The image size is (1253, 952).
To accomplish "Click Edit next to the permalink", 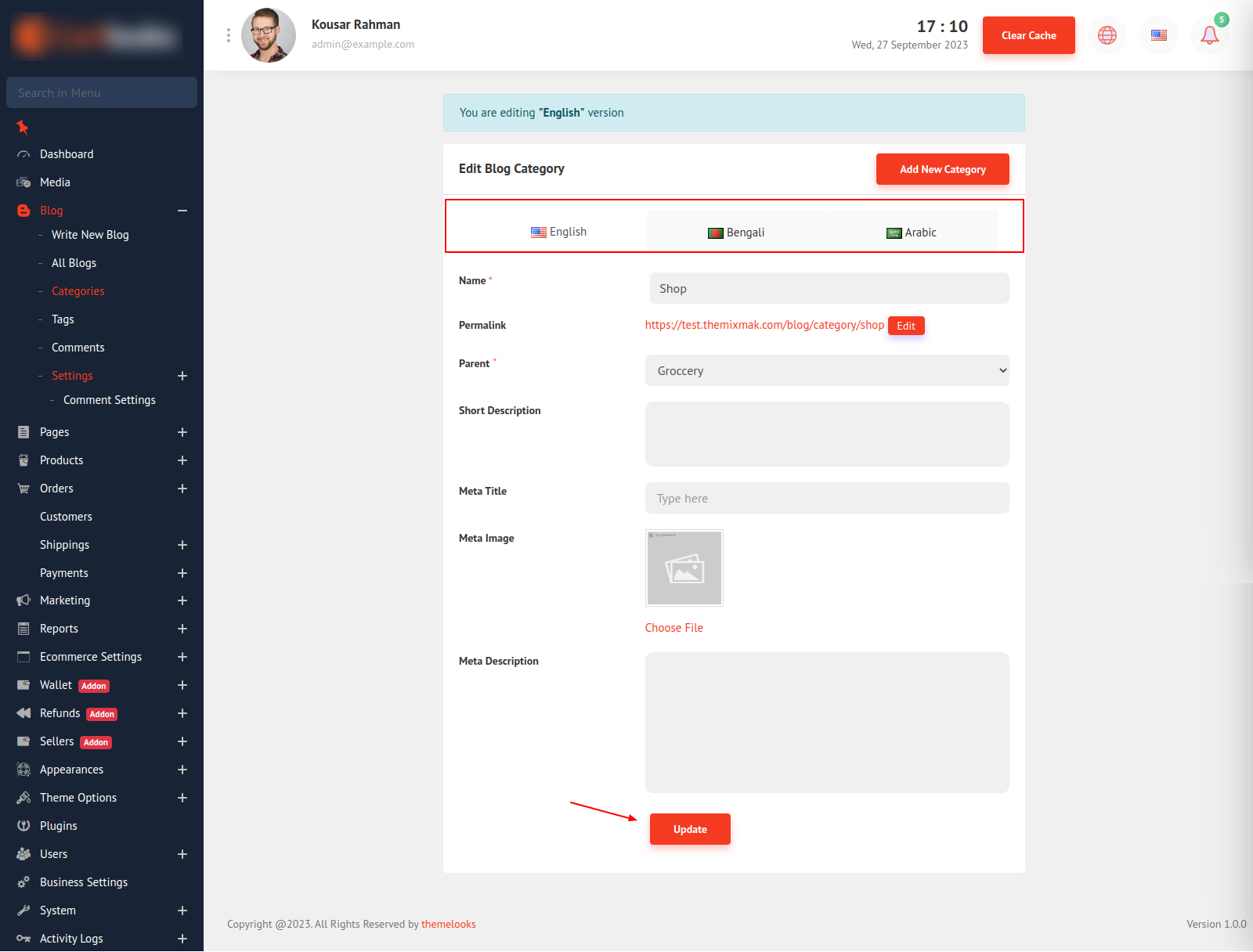I will tap(906, 326).
